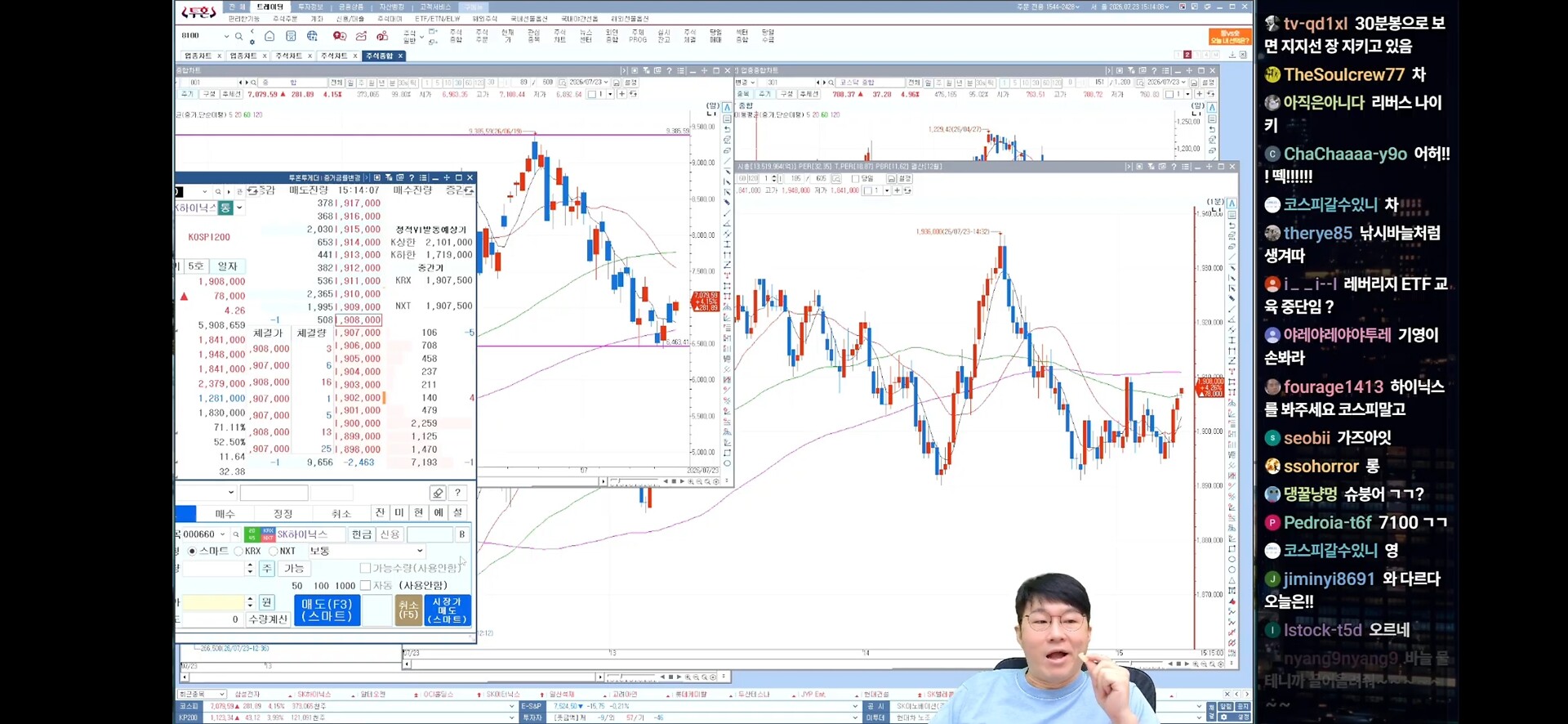Open the 투자정보 top menu tab
This screenshot has width=1568, height=724.
pyautogui.click(x=310, y=7)
